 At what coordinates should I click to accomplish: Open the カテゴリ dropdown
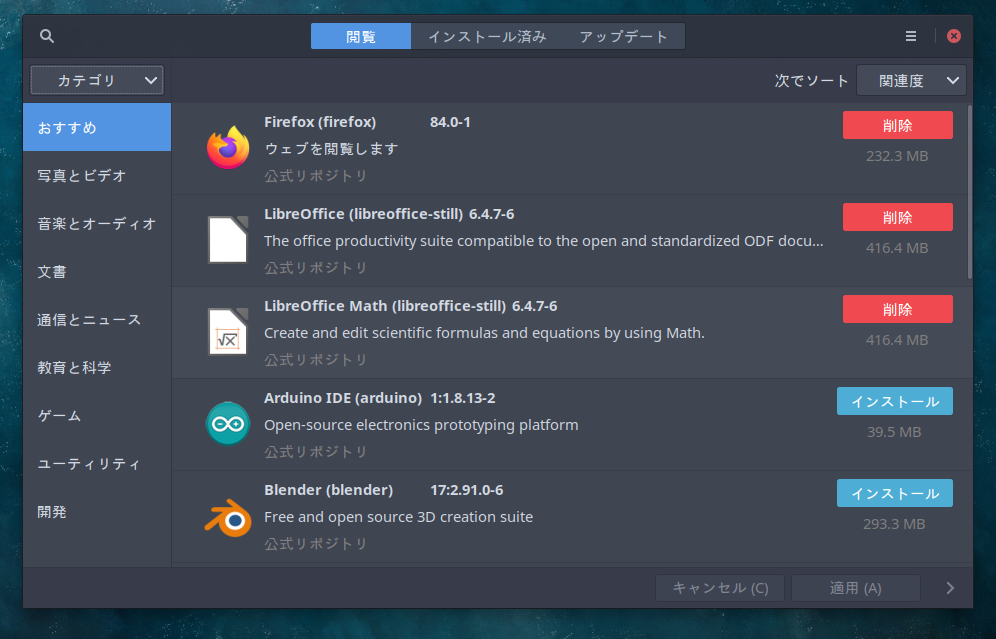click(x=97, y=81)
